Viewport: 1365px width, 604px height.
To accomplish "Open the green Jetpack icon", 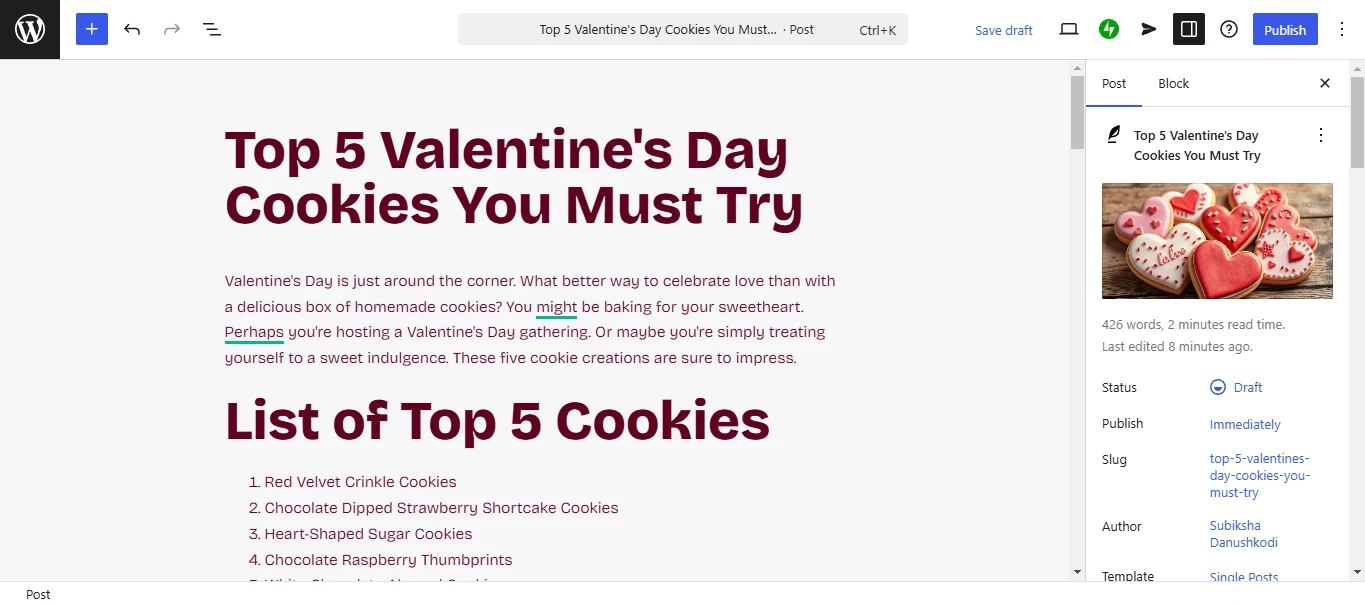I will pos(1109,29).
